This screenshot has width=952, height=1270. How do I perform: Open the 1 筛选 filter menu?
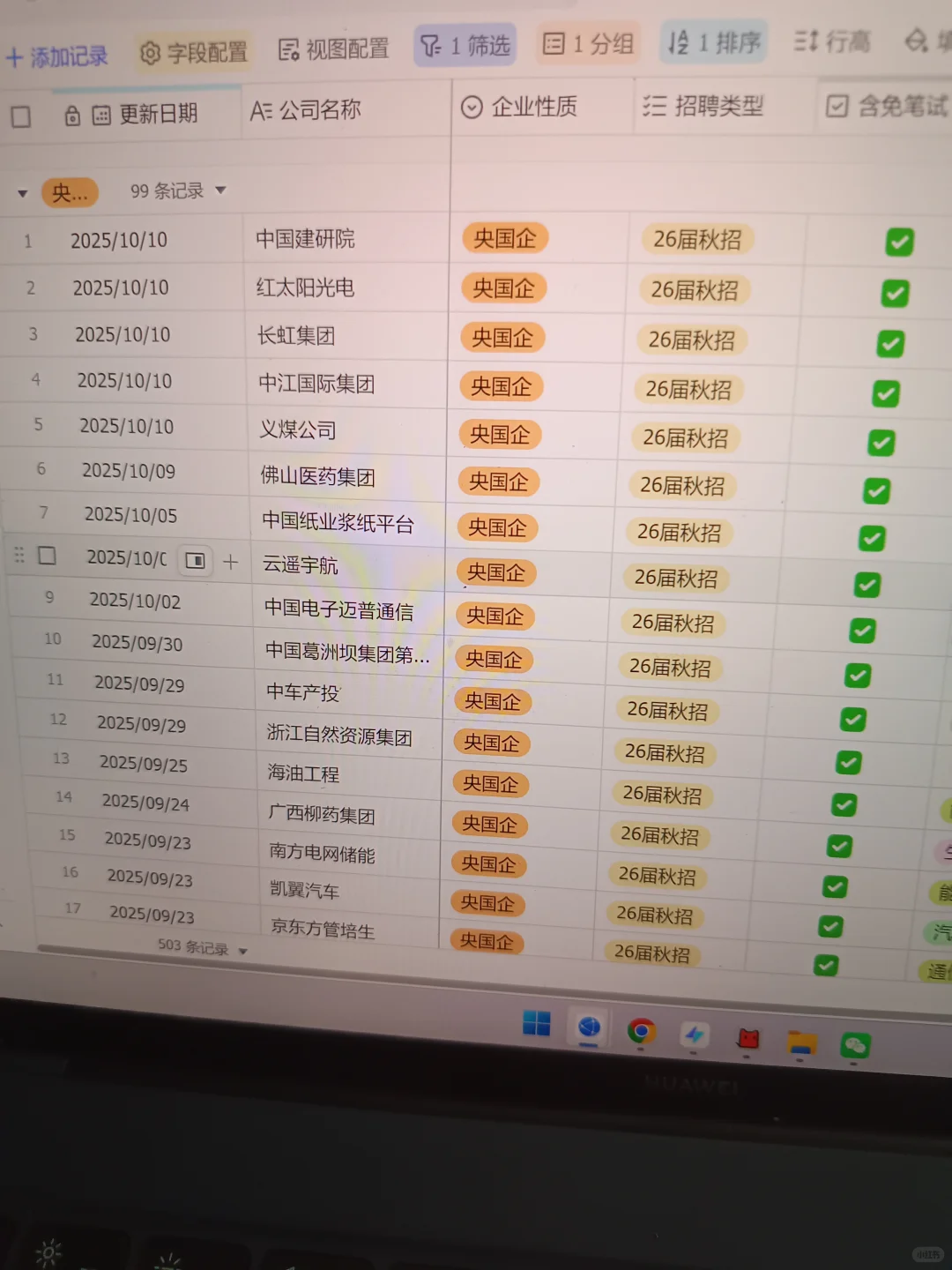tap(465, 45)
